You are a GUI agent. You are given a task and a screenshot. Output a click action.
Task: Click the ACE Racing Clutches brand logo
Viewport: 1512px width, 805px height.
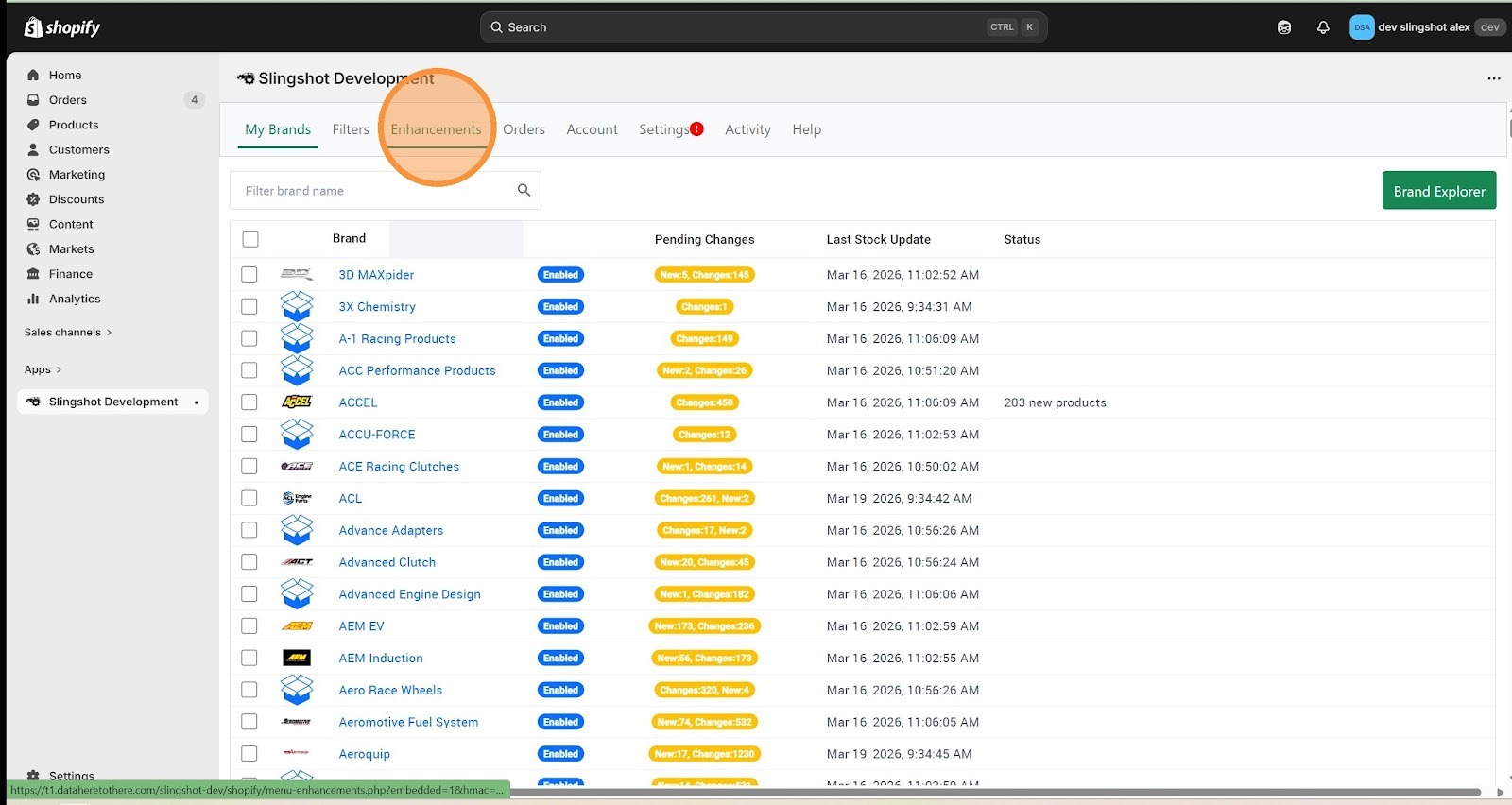[x=297, y=466]
